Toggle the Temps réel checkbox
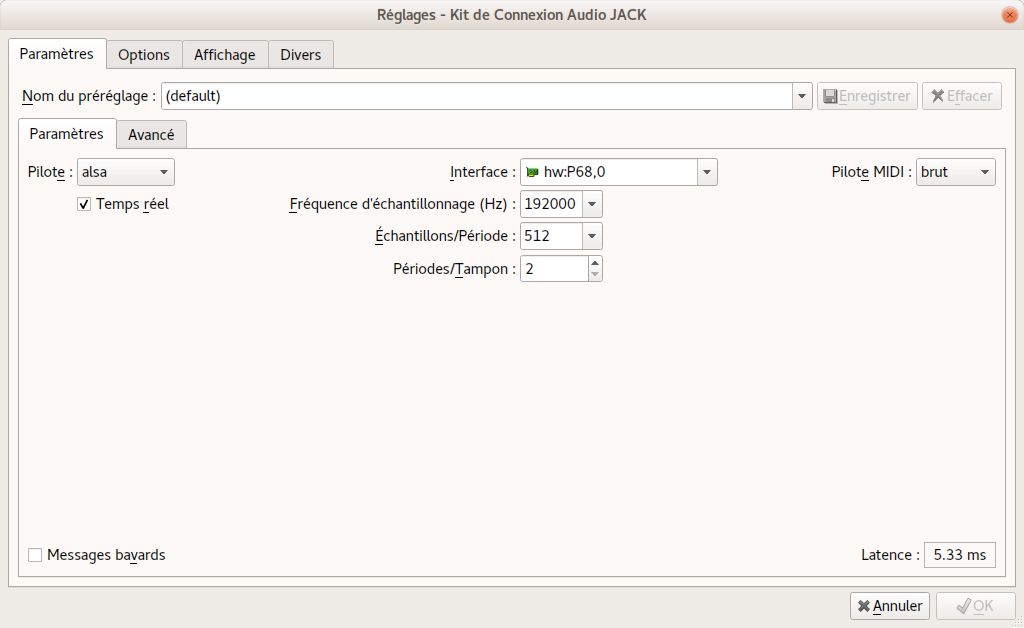1024x628 pixels. pos(84,204)
